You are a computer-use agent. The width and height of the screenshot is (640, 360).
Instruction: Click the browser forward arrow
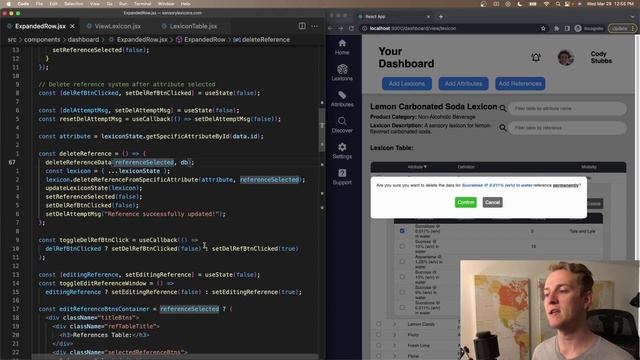coord(341,28)
